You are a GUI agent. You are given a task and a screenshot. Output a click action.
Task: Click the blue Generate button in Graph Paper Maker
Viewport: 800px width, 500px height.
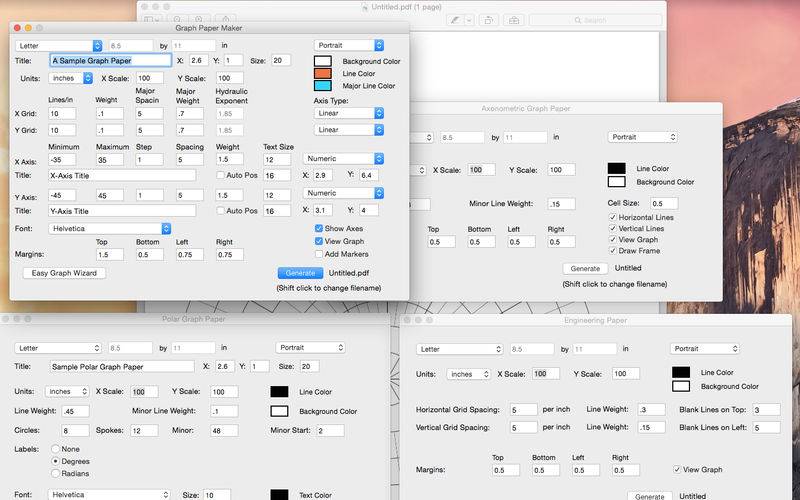[301, 273]
